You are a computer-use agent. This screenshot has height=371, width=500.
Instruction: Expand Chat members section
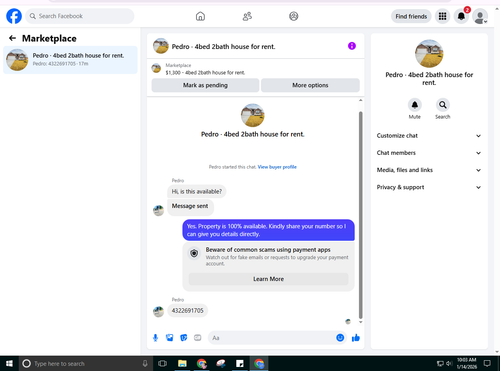(429, 153)
